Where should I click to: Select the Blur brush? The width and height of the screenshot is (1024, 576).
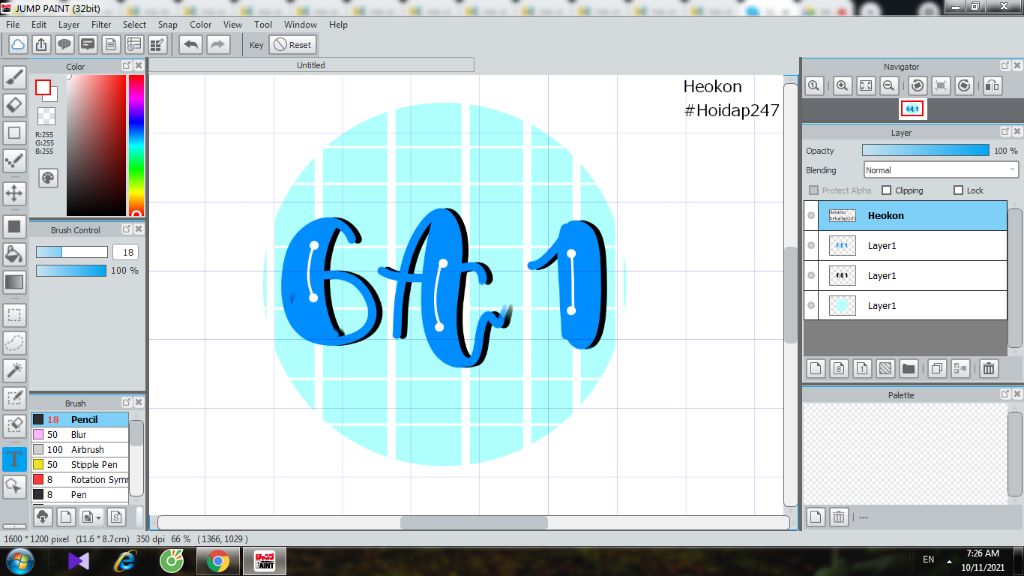coord(80,434)
